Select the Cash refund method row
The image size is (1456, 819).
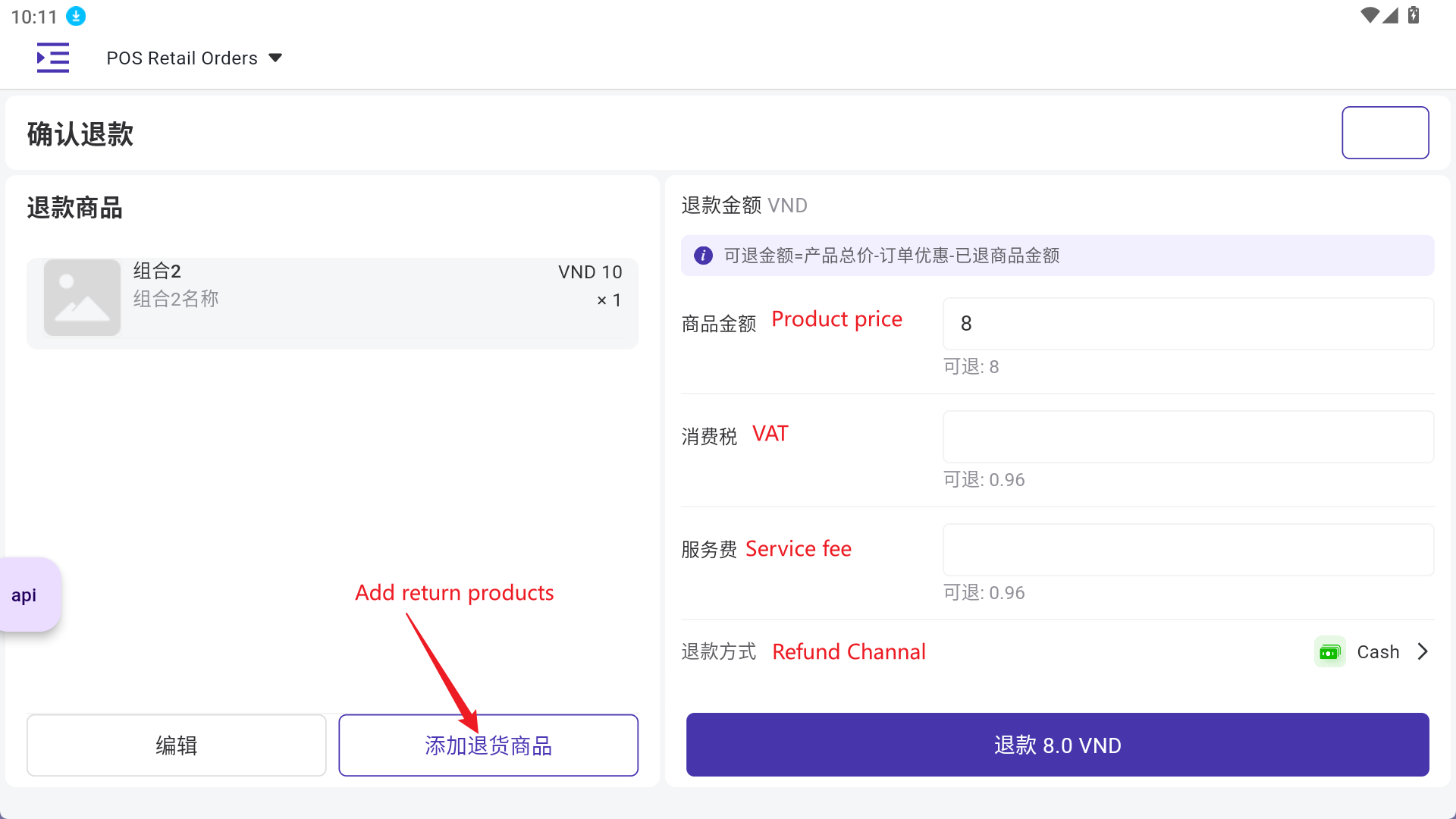tap(1057, 652)
